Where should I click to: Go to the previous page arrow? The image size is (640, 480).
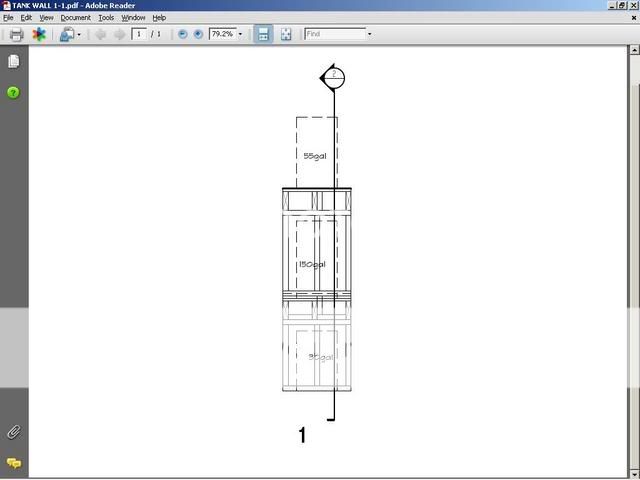click(100, 34)
